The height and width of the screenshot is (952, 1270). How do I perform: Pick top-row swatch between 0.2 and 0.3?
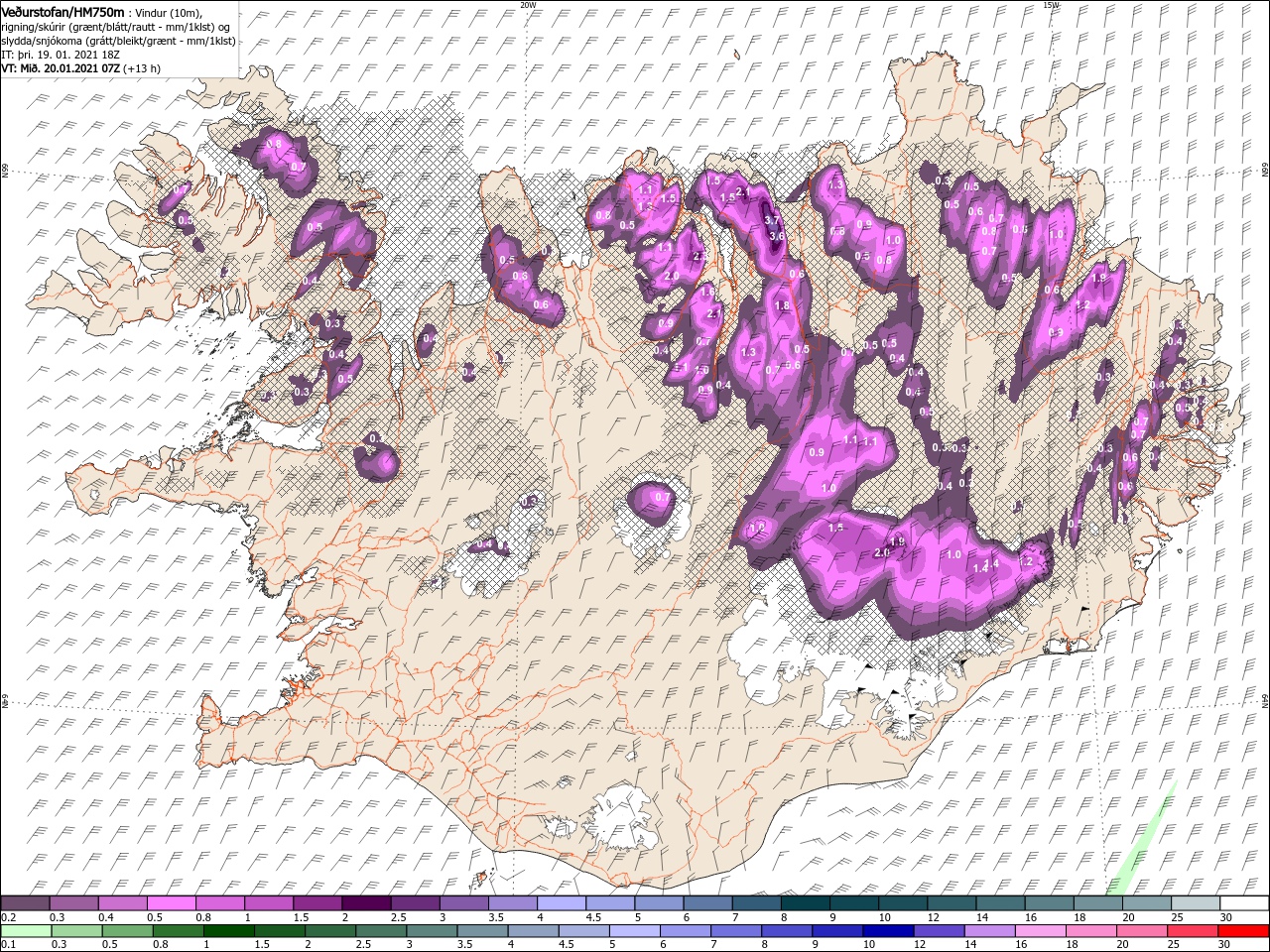pyautogui.click(x=26, y=902)
